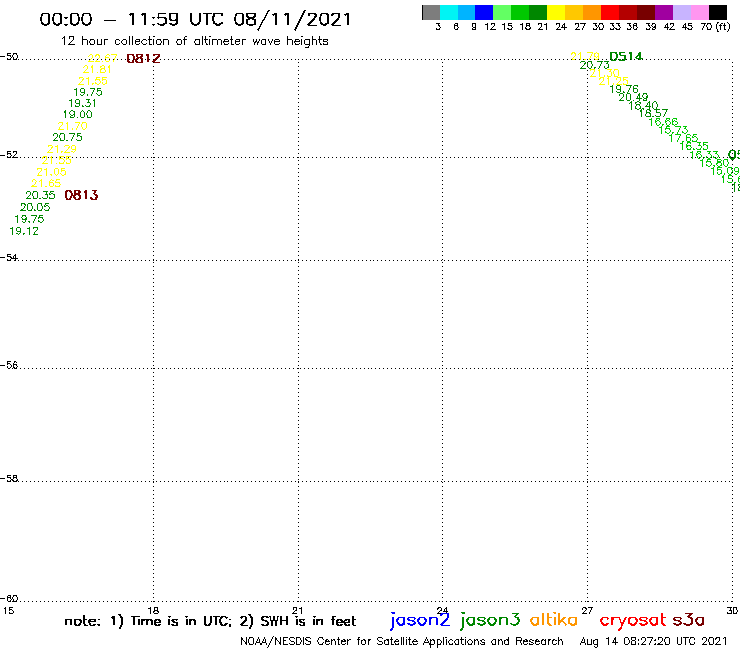Click the '00:00 – 11:59 UTC 08/11/2021' title
The image size is (740, 650).
pyautogui.click(x=195, y=20)
